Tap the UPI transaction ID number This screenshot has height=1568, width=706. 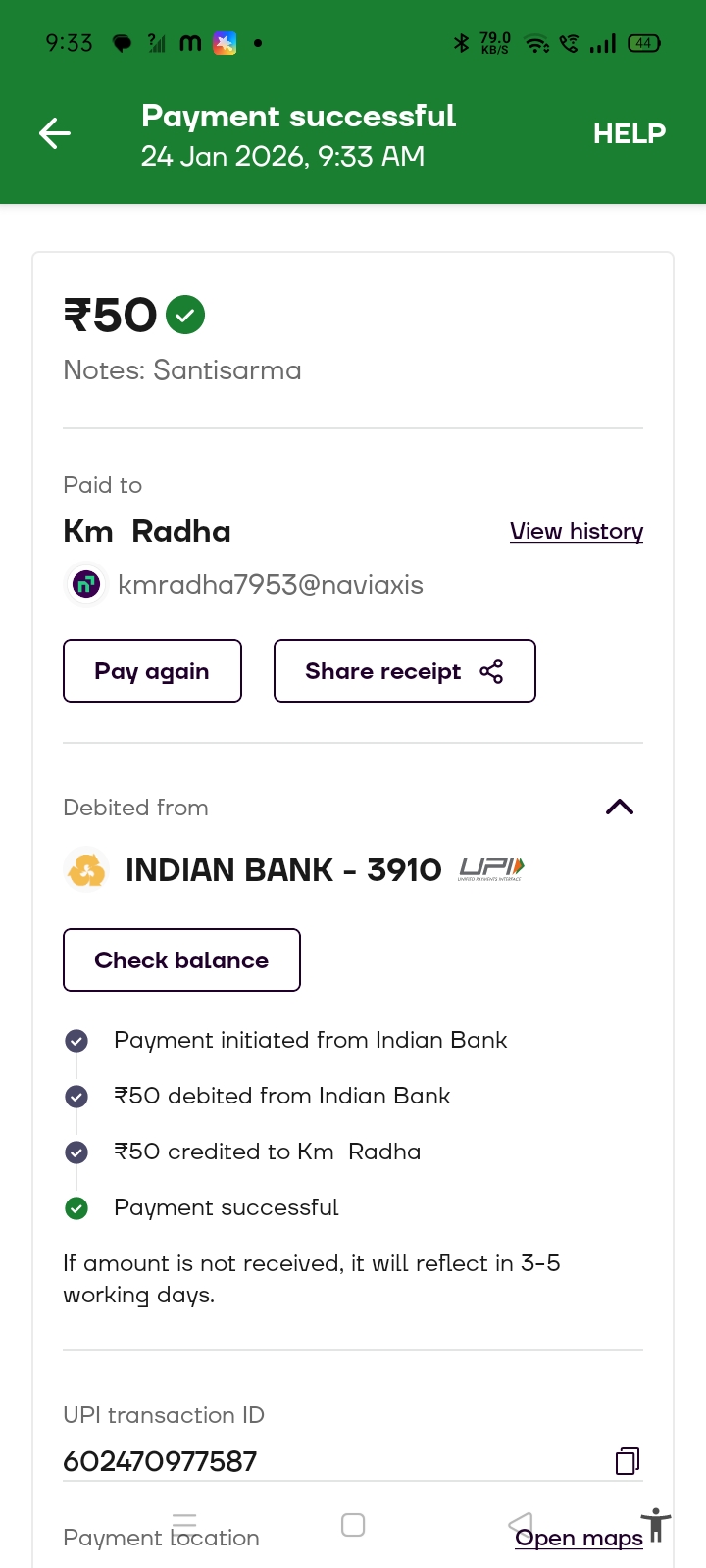(160, 1461)
